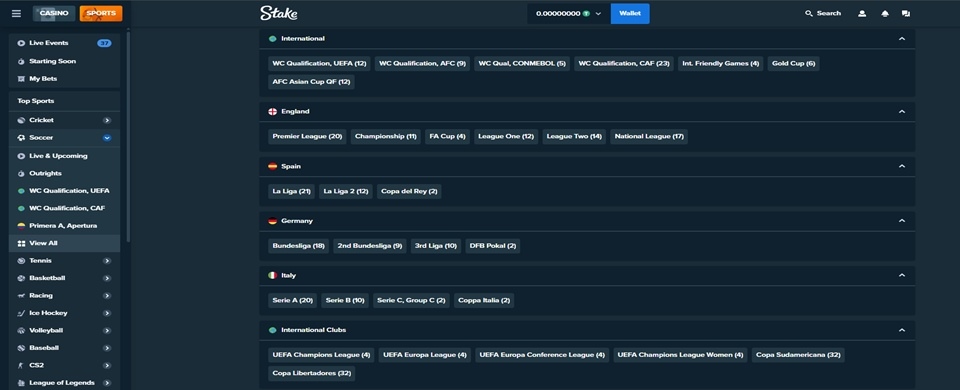
Task: Click the CS2 game icon
Action: coord(21,366)
